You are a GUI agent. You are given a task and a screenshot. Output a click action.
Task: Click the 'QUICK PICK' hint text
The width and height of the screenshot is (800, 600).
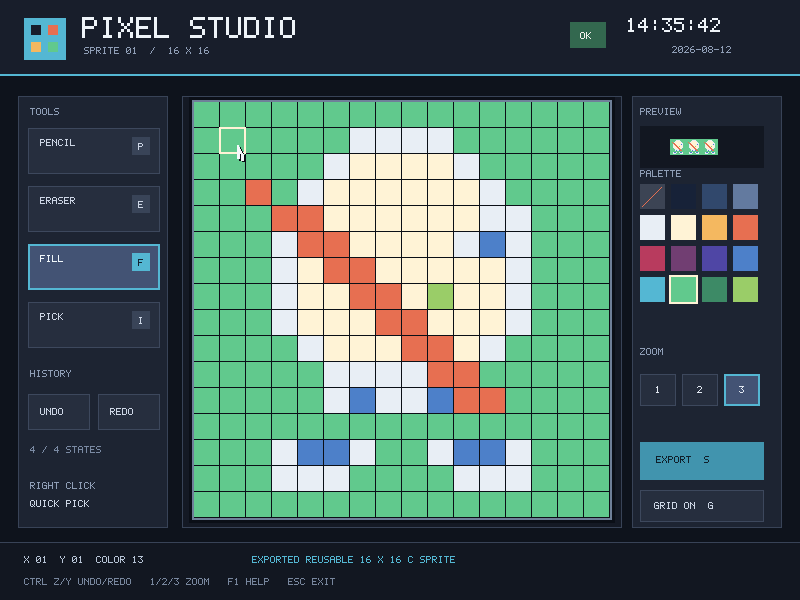[59, 504]
